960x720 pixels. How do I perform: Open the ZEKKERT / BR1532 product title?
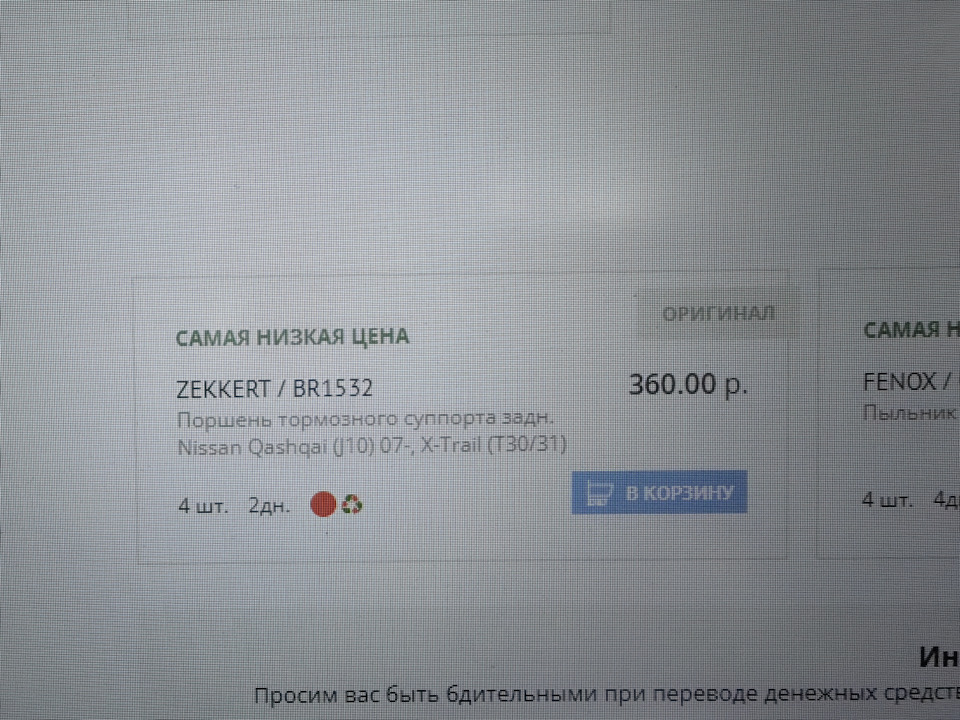pos(274,389)
